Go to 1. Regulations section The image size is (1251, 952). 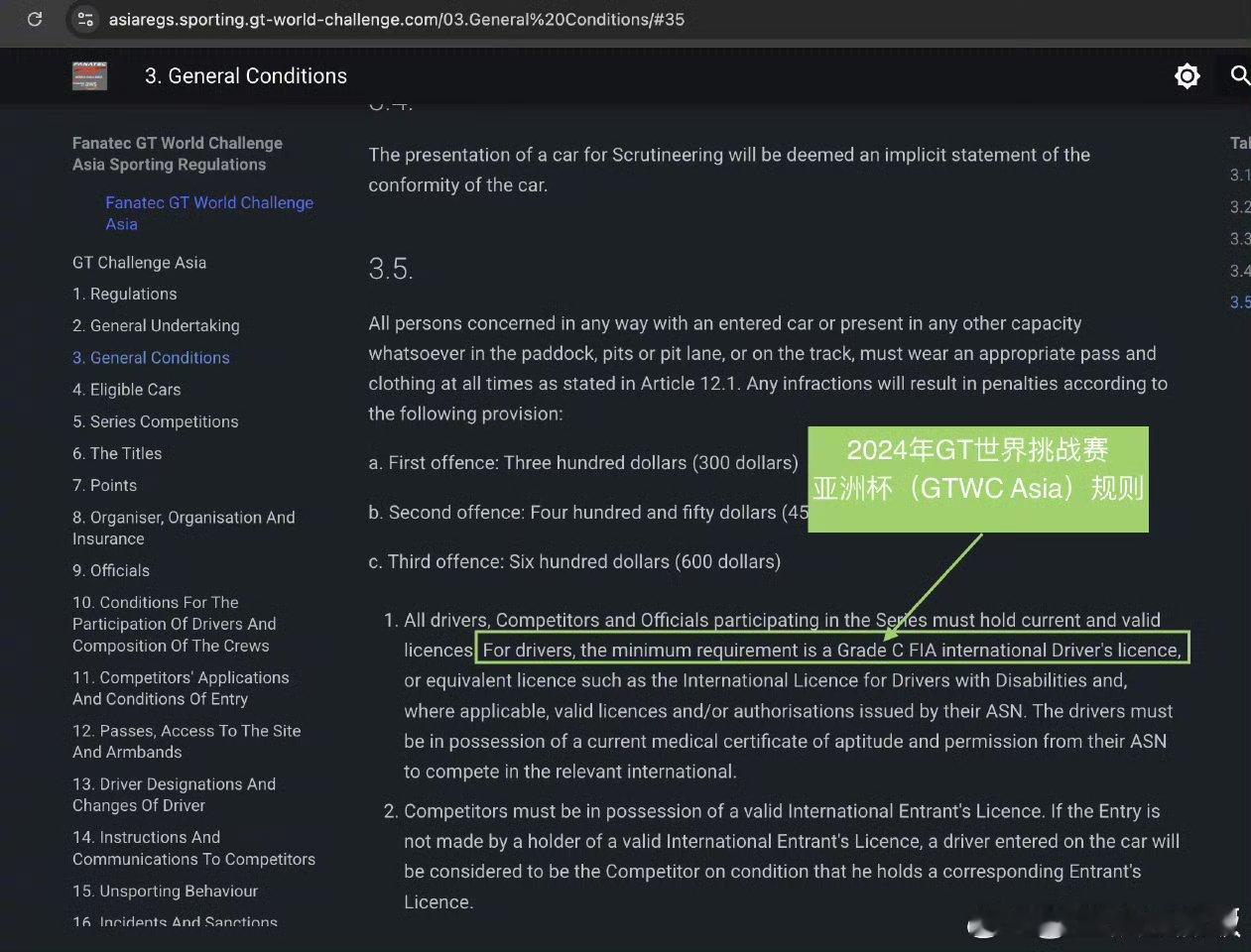[x=125, y=294]
